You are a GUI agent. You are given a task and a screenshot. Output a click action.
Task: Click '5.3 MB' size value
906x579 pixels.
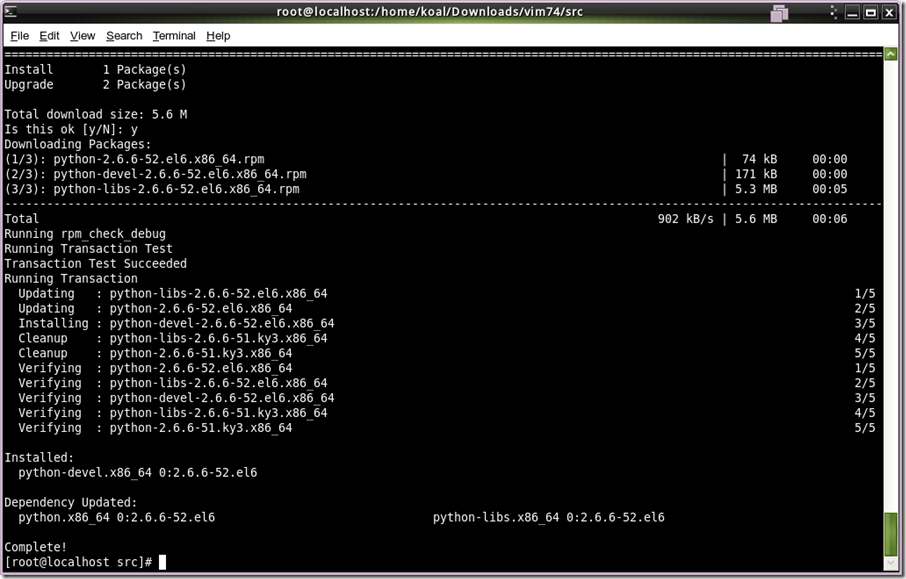tap(756, 189)
